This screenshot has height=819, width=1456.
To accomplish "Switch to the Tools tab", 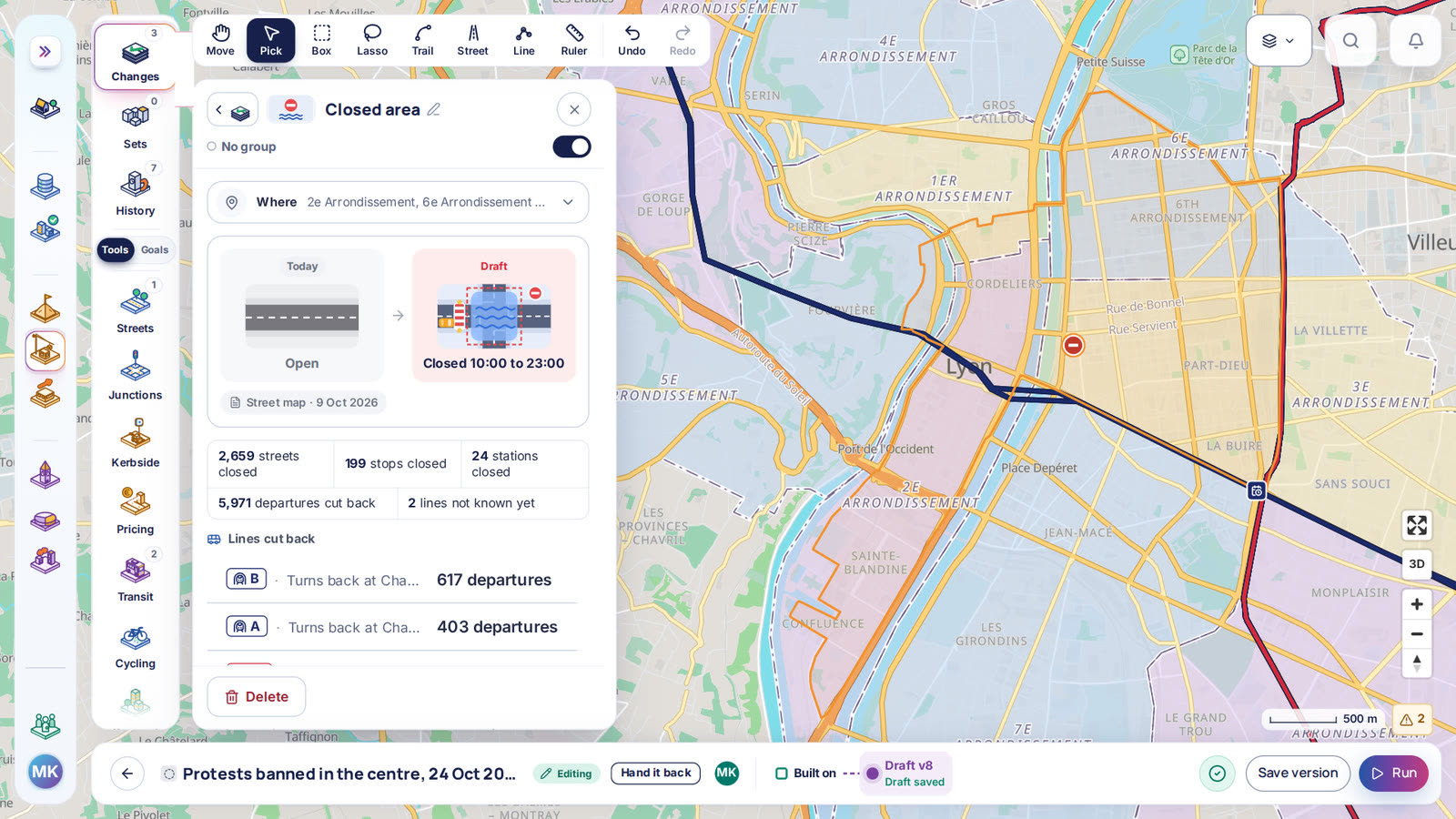I will click(116, 250).
